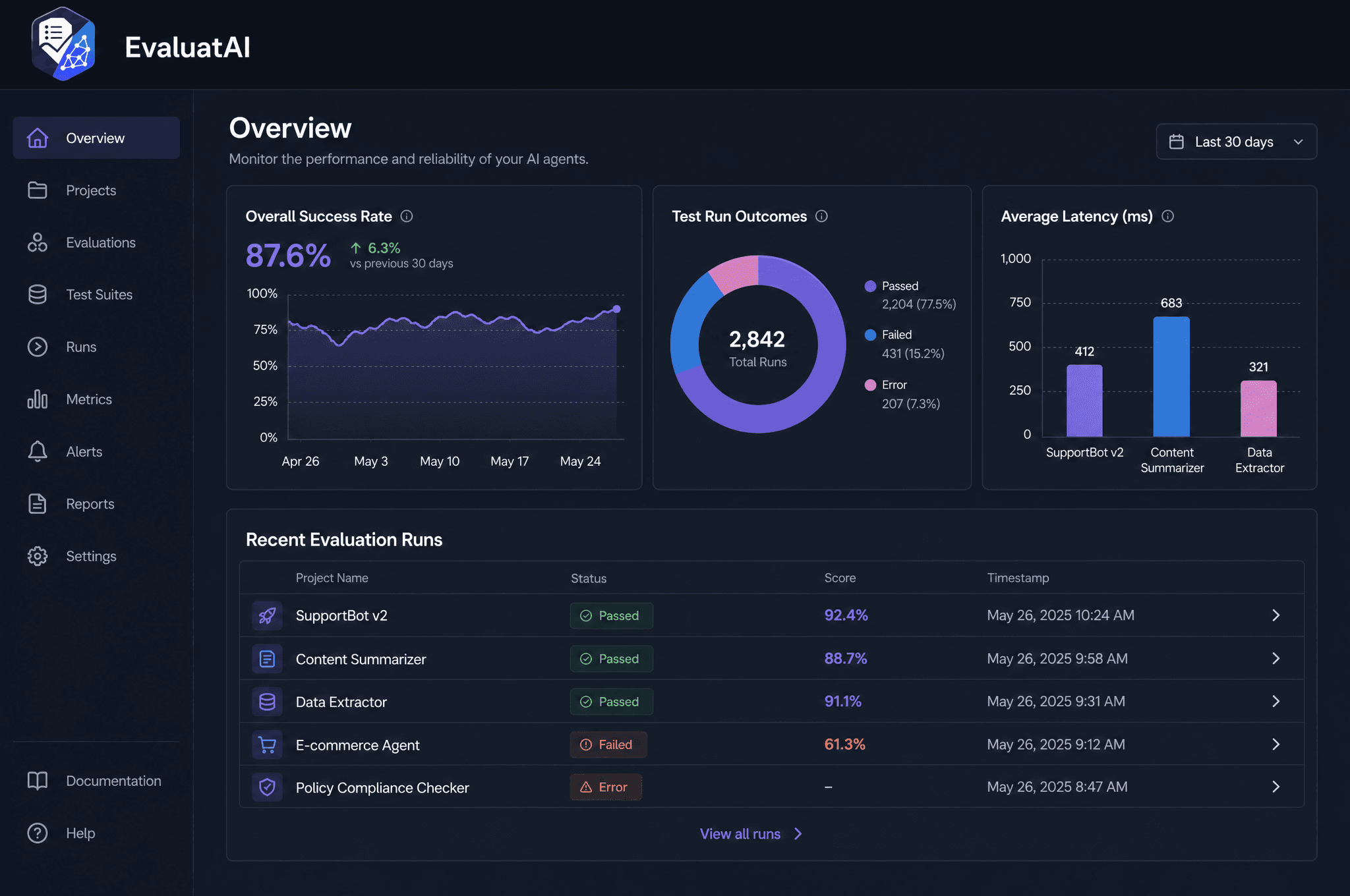
Task: Click the 2,842 Total Runs donut center
Action: [757, 347]
